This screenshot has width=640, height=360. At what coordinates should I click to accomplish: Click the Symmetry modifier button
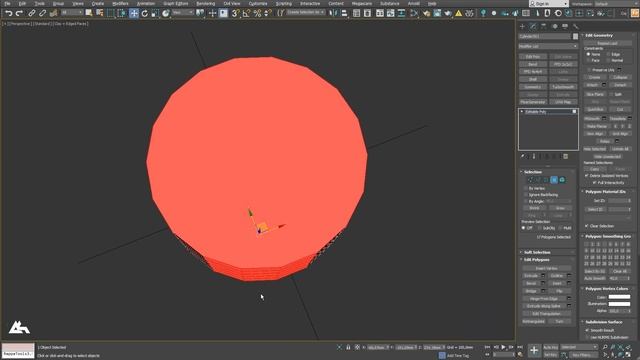pos(533,87)
